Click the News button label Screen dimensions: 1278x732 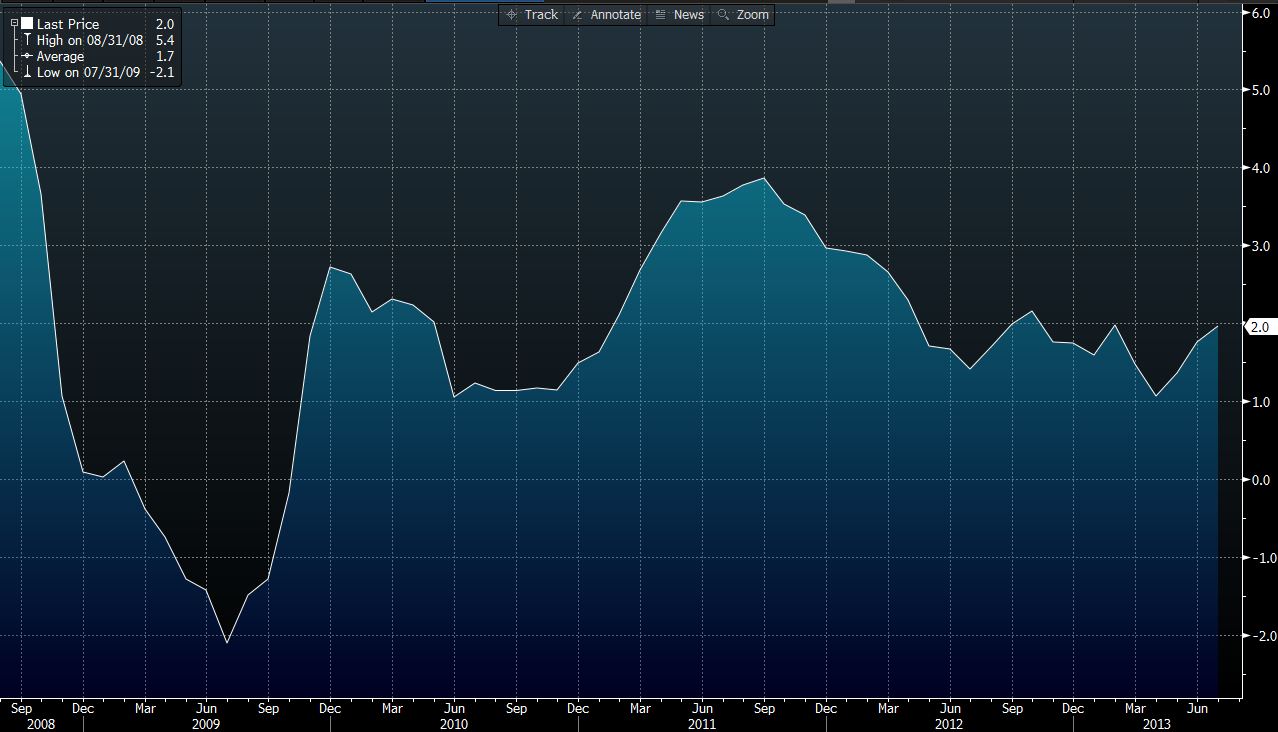click(x=689, y=15)
